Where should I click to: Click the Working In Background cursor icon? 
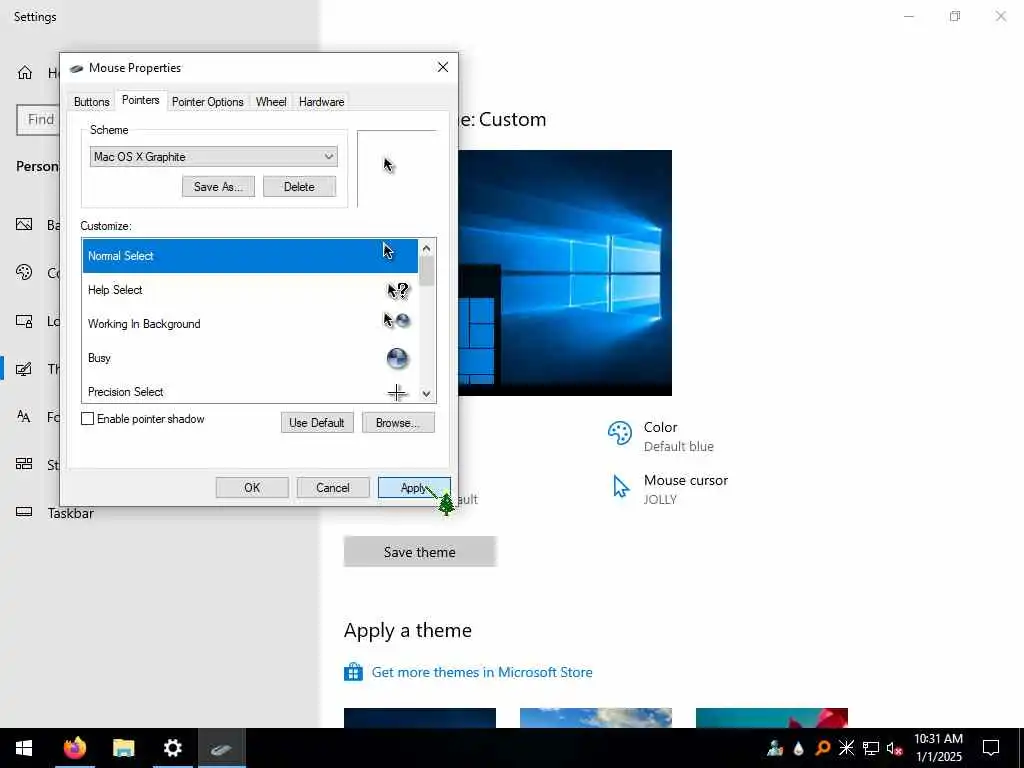point(396,321)
